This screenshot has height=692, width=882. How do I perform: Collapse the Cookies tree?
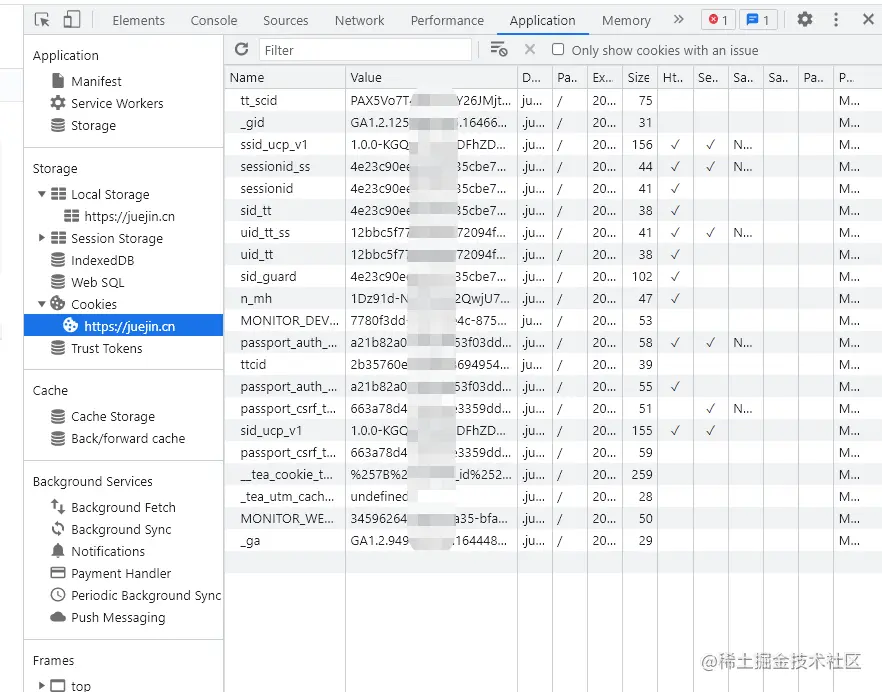[x=41, y=304]
